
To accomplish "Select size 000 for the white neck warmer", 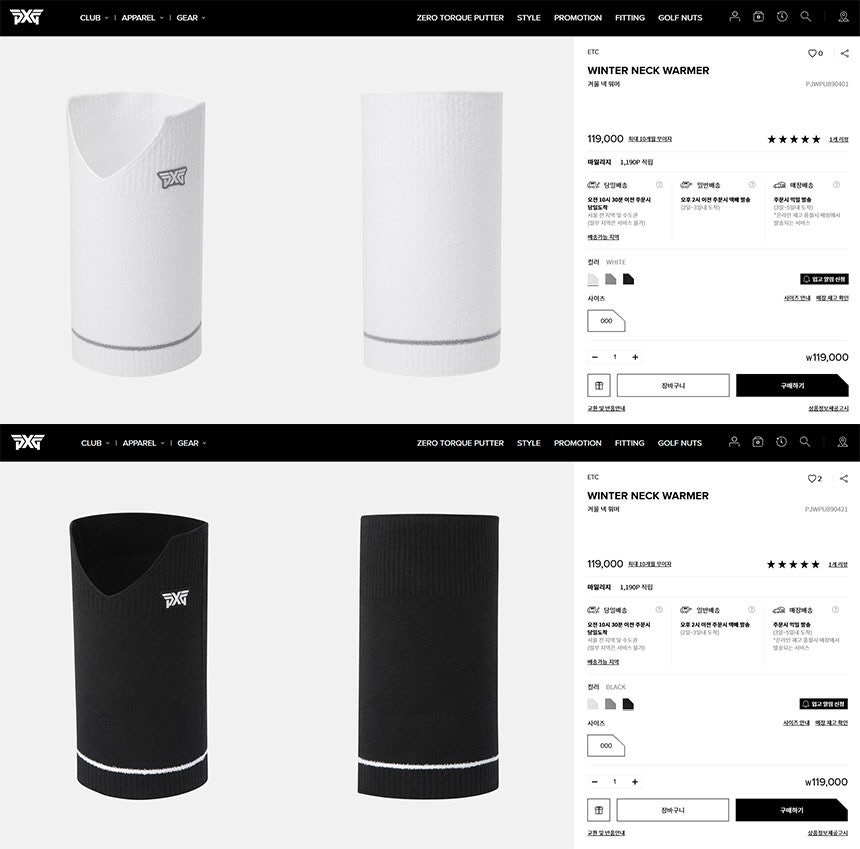I will (x=606, y=321).
